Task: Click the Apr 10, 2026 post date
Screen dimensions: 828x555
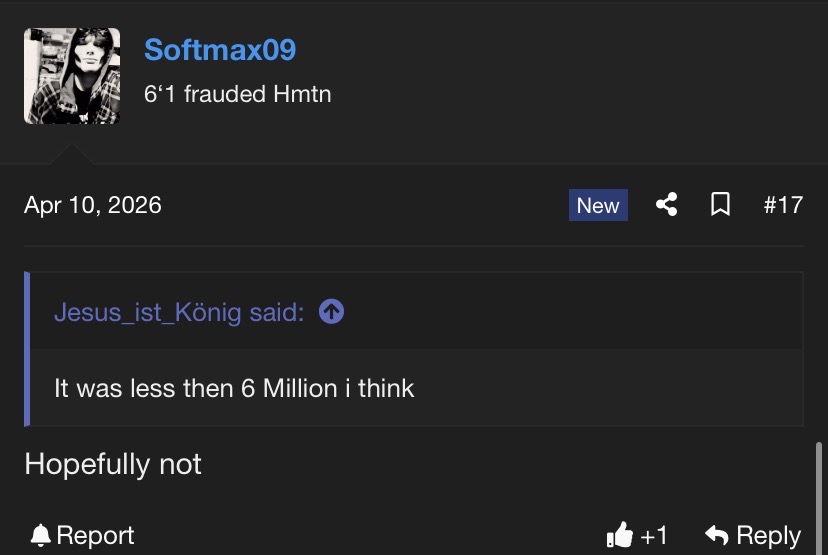Action: click(x=93, y=205)
